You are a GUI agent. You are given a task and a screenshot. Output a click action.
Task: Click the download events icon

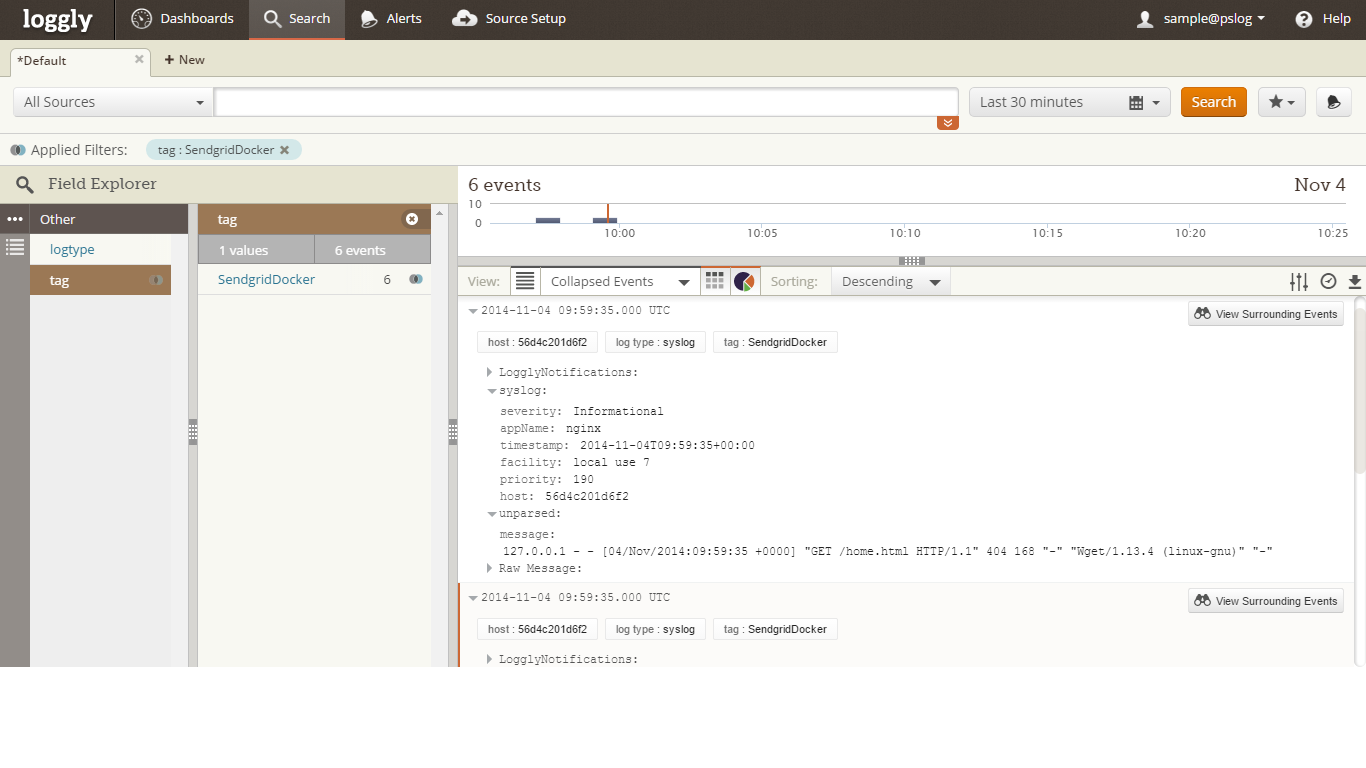tap(1355, 282)
